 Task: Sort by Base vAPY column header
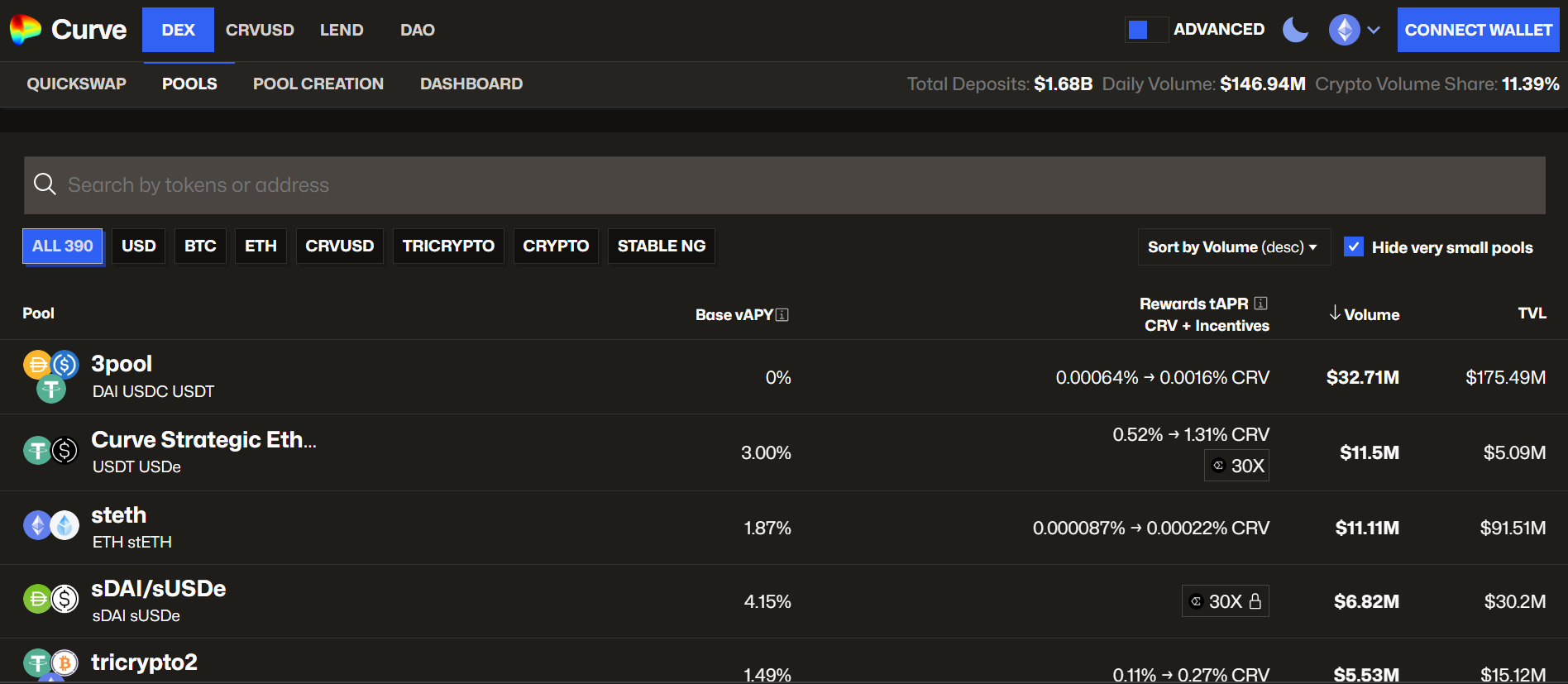734,314
